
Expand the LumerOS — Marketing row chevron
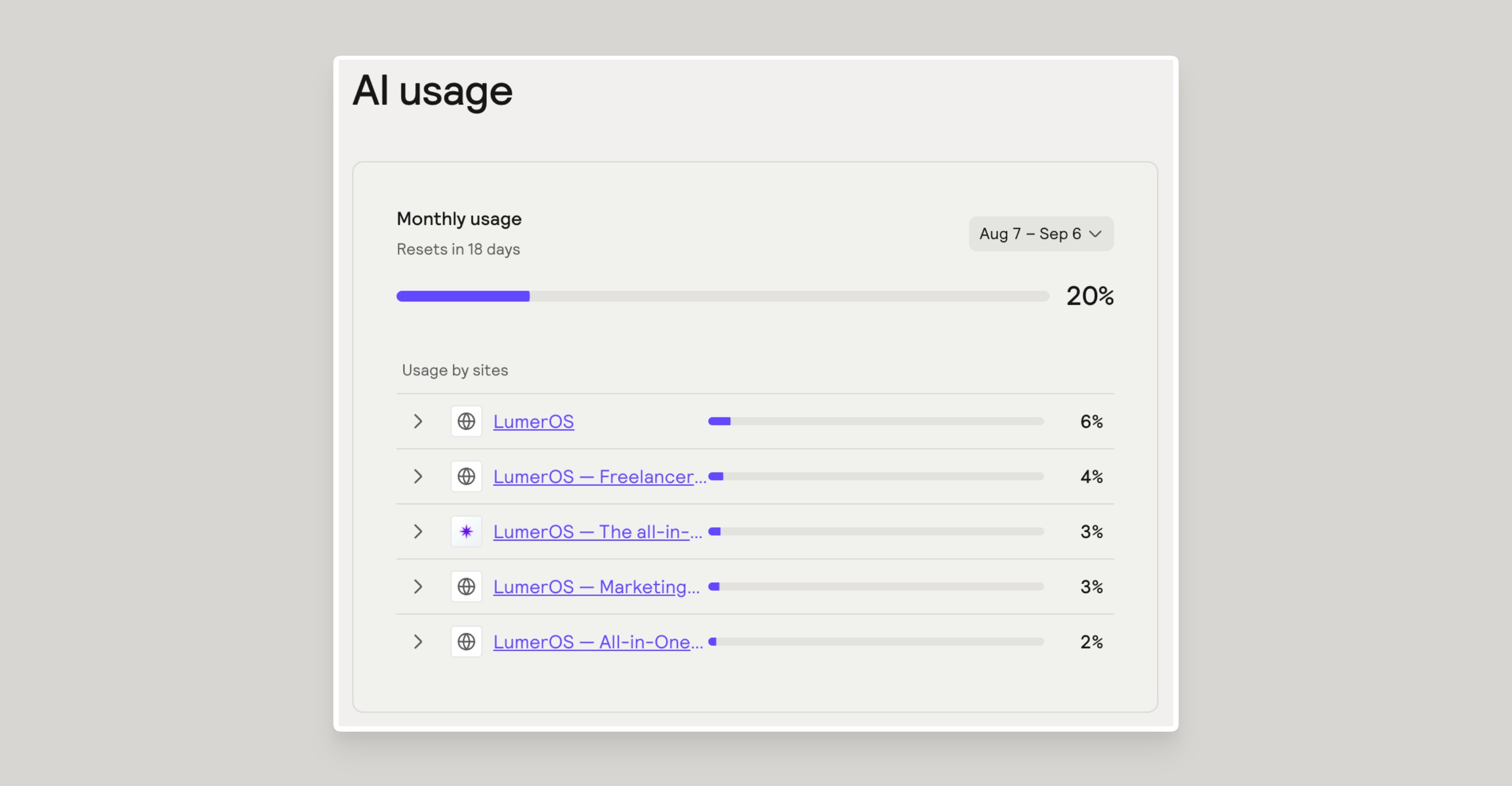click(418, 587)
